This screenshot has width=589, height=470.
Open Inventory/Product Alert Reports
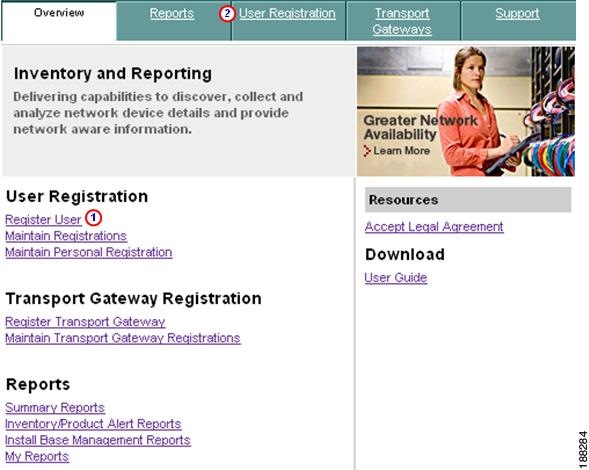coord(93,424)
